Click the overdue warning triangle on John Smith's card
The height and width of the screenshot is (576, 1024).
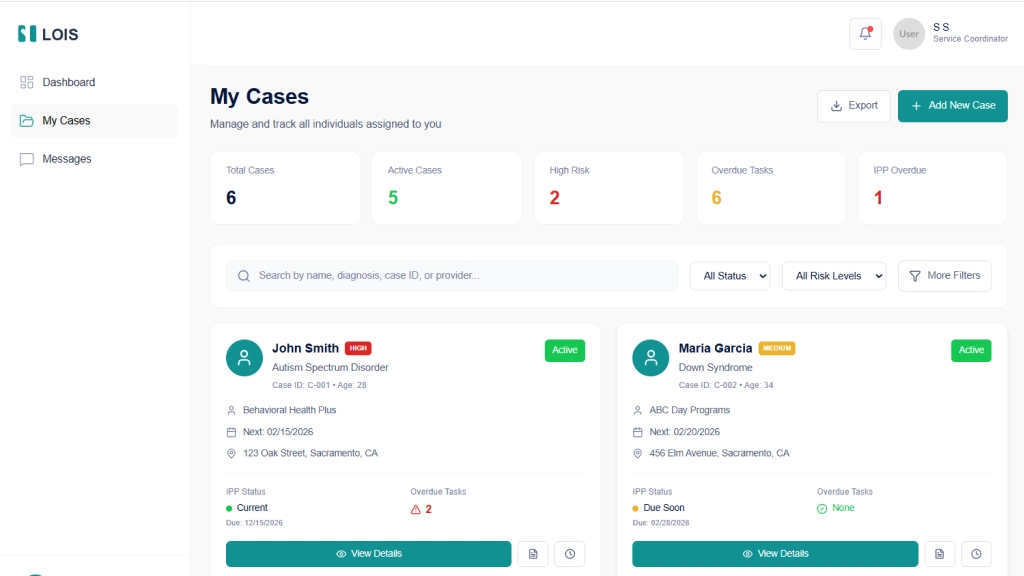(415, 509)
